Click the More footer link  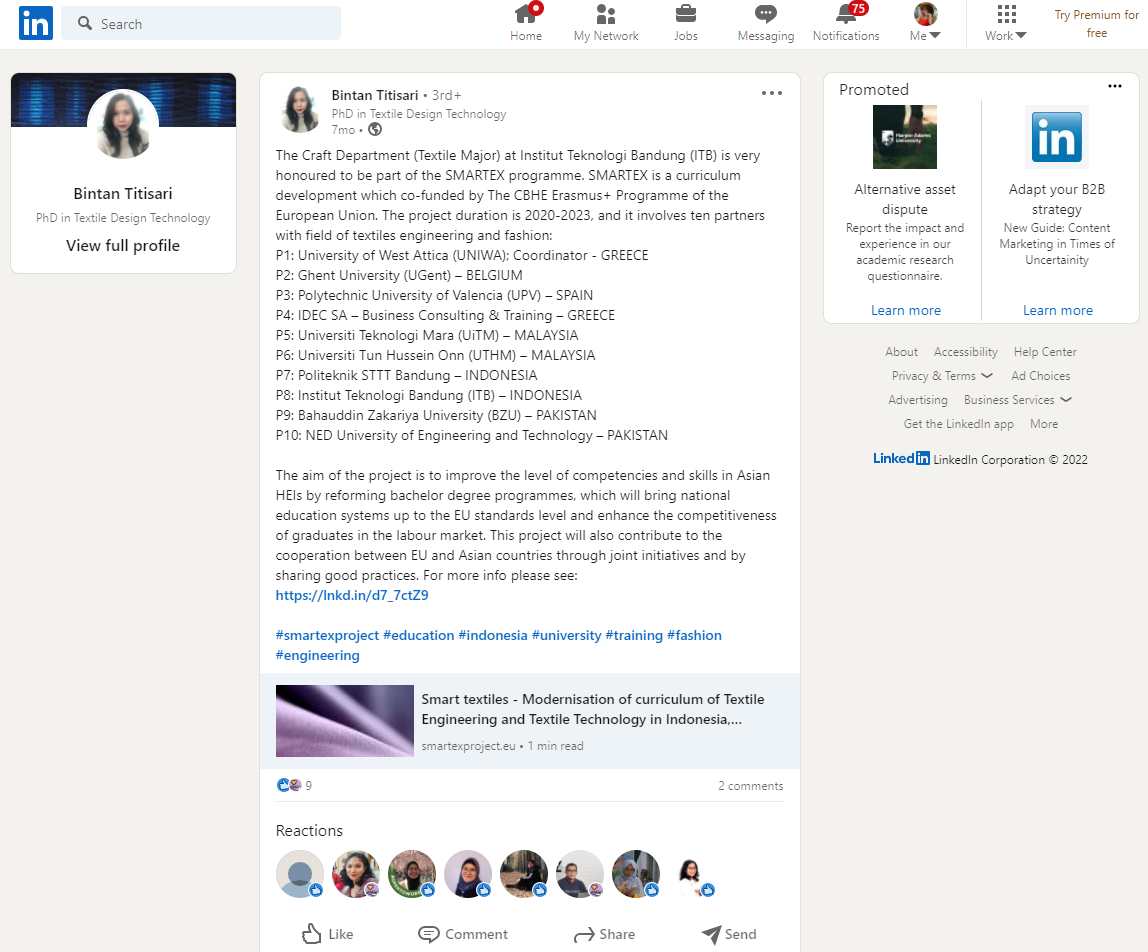[x=1043, y=424]
